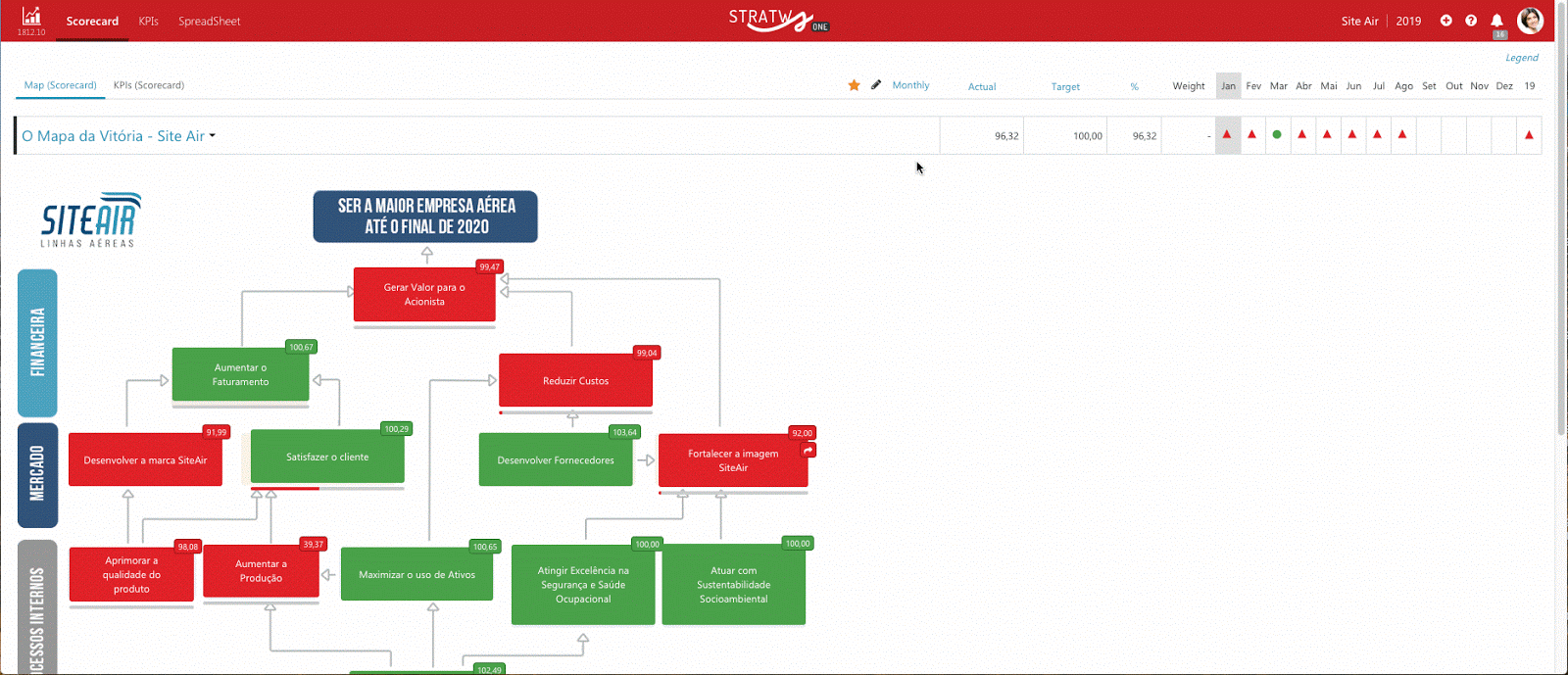Click the SiteAir Linhas Aéreas logo
Image resolution: width=1568 pixels, height=675 pixels.
[90, 219]
